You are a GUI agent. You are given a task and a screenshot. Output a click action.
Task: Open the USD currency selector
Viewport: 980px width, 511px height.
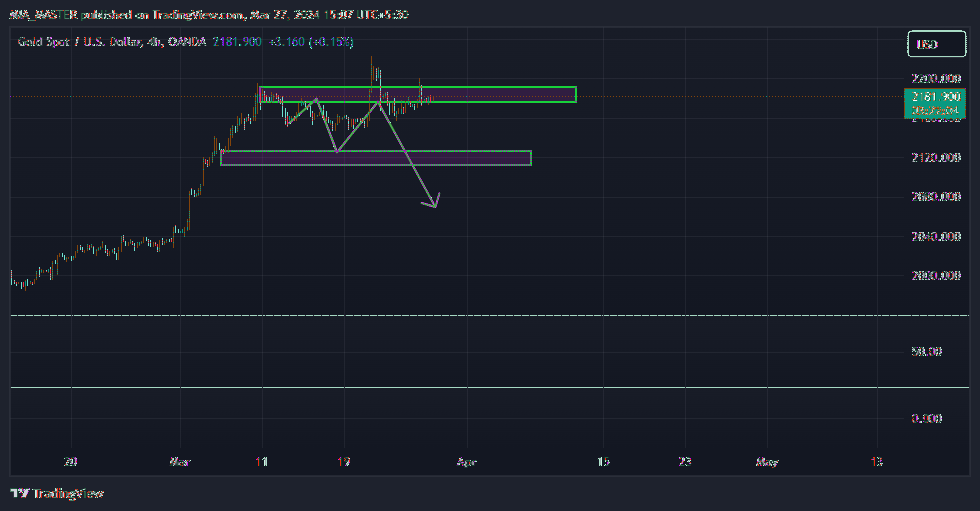936,44
